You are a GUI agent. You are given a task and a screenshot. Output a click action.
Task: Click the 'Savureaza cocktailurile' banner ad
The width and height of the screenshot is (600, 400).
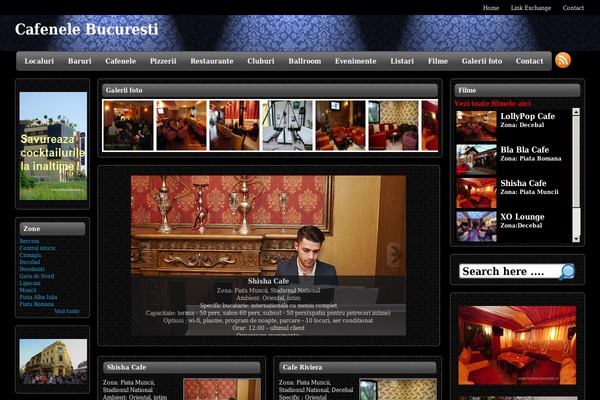(x=53, y=146)
